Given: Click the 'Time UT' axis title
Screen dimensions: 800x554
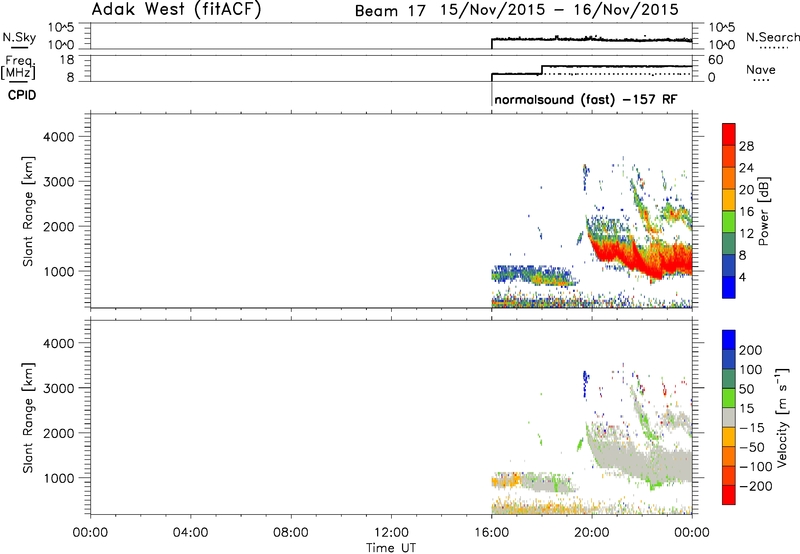Looking at the screenshot, I should [391, 548].
